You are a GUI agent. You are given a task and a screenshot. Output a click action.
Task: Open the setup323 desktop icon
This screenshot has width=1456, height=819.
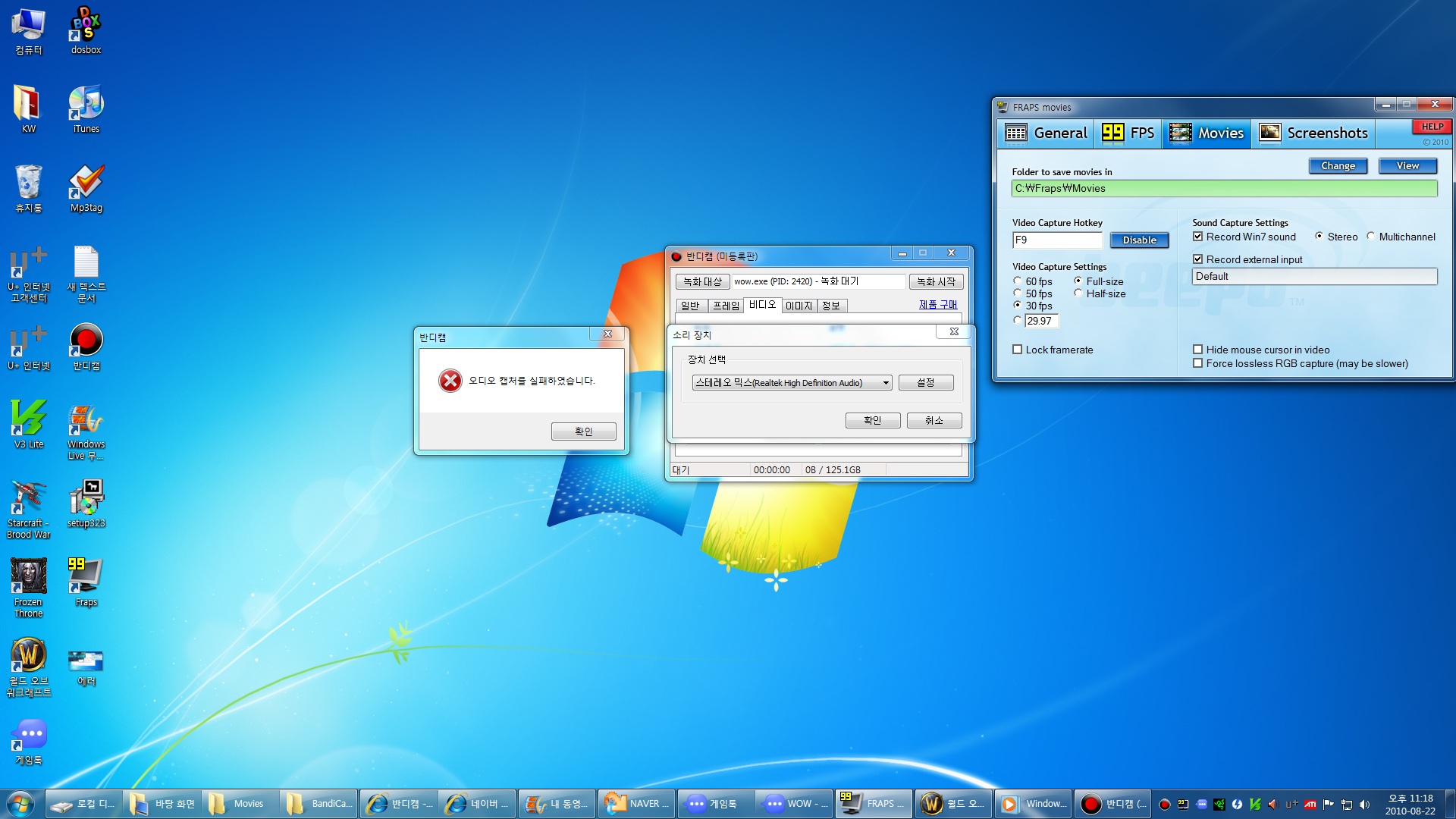click(x=86, y=504)
